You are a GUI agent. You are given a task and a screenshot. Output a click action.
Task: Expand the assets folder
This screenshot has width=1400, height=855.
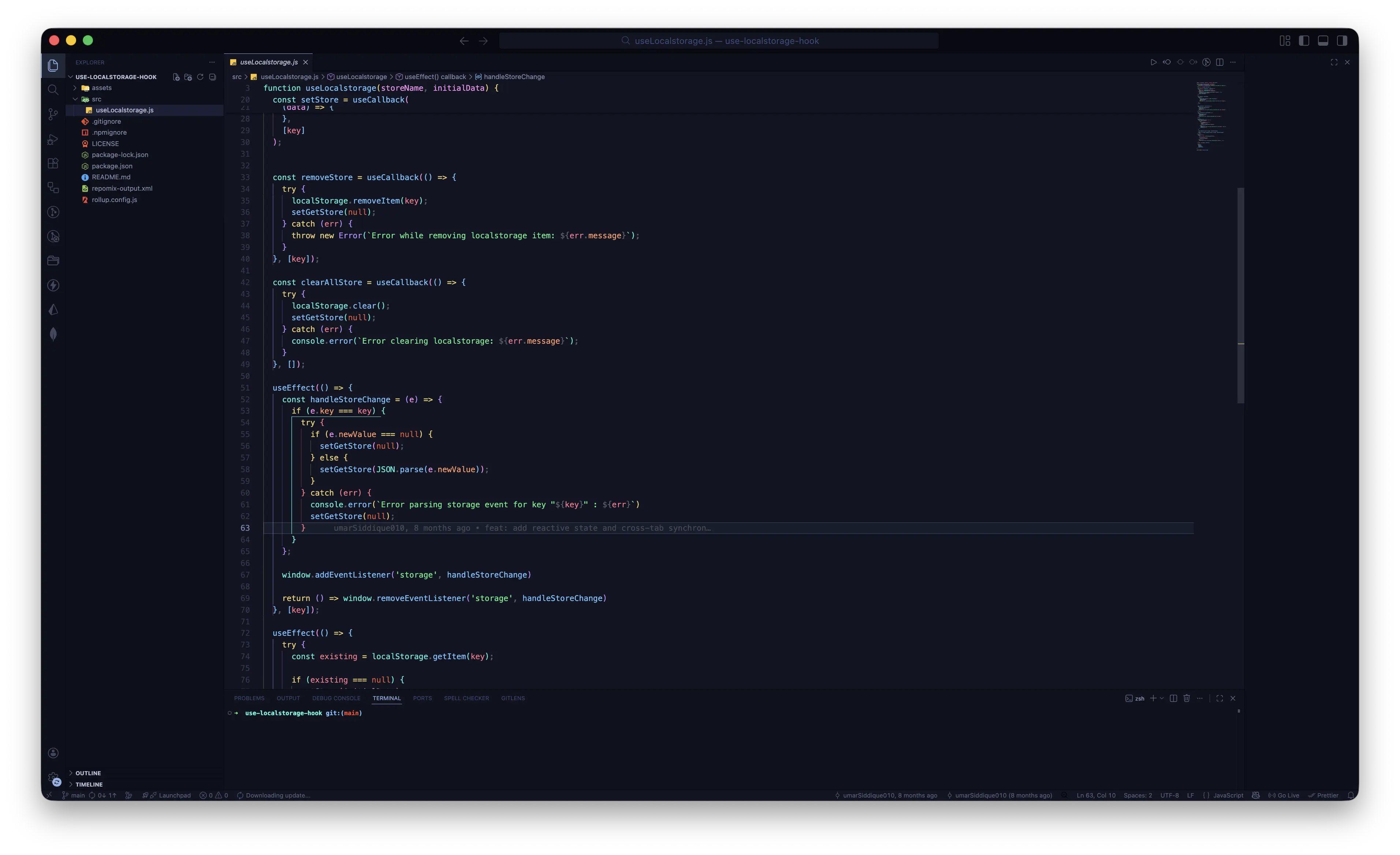click(x=102, y=88)
